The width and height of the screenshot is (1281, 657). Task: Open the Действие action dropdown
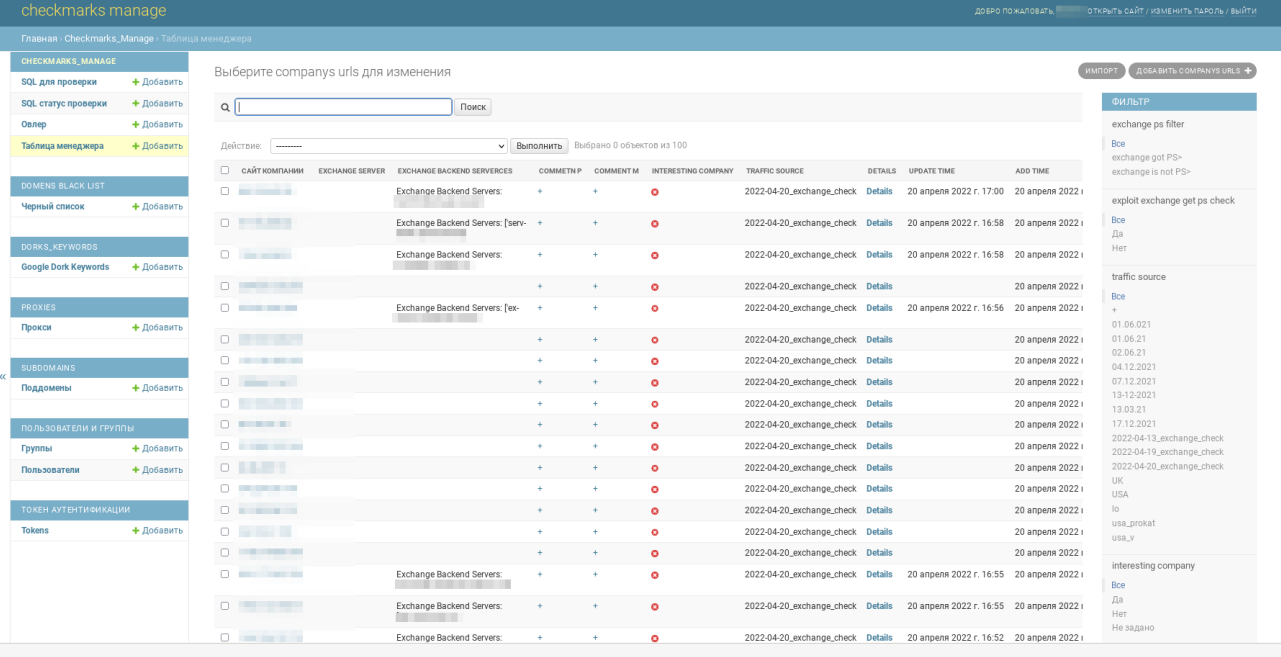pyautogui.click(x=389, y=146)
